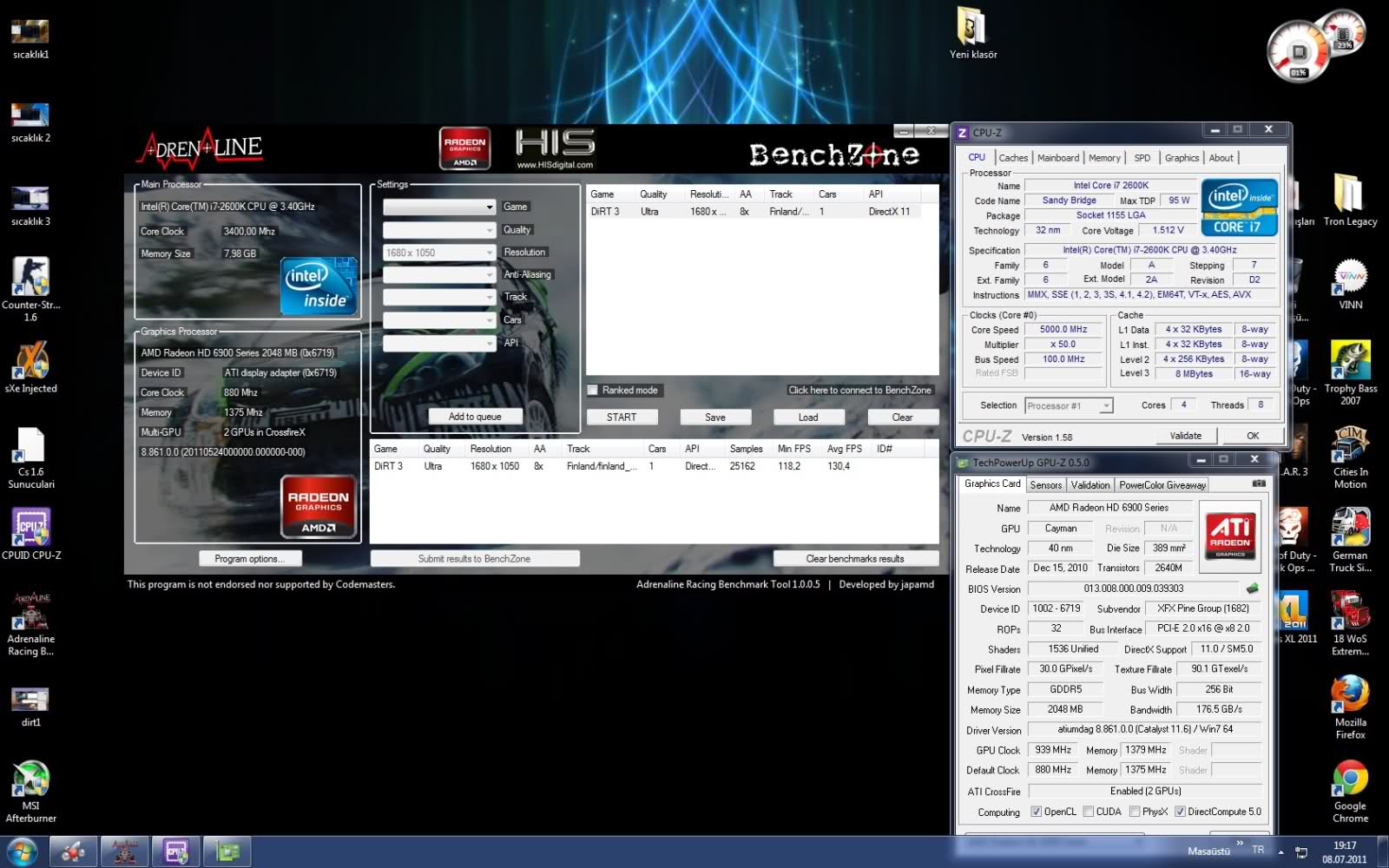The image size is (1389, 868).
Task: Launch the 18 WoS Extreme shortcut
Action: pos(1350,623)
